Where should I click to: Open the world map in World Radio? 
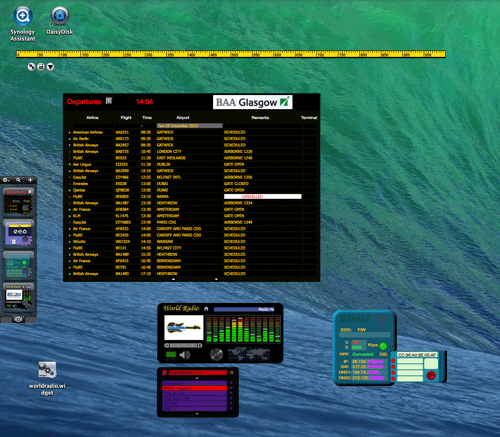click(x=249, y=354)
